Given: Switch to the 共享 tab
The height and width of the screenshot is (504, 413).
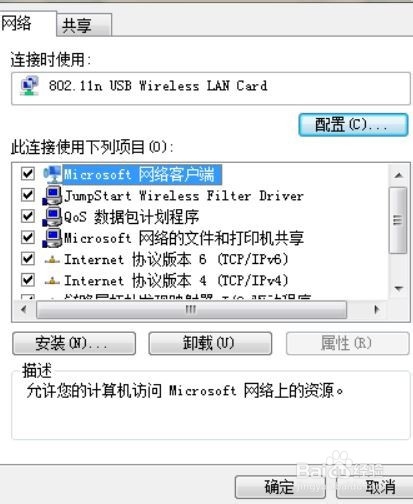Looking at the screenshot, I should 84,25.
